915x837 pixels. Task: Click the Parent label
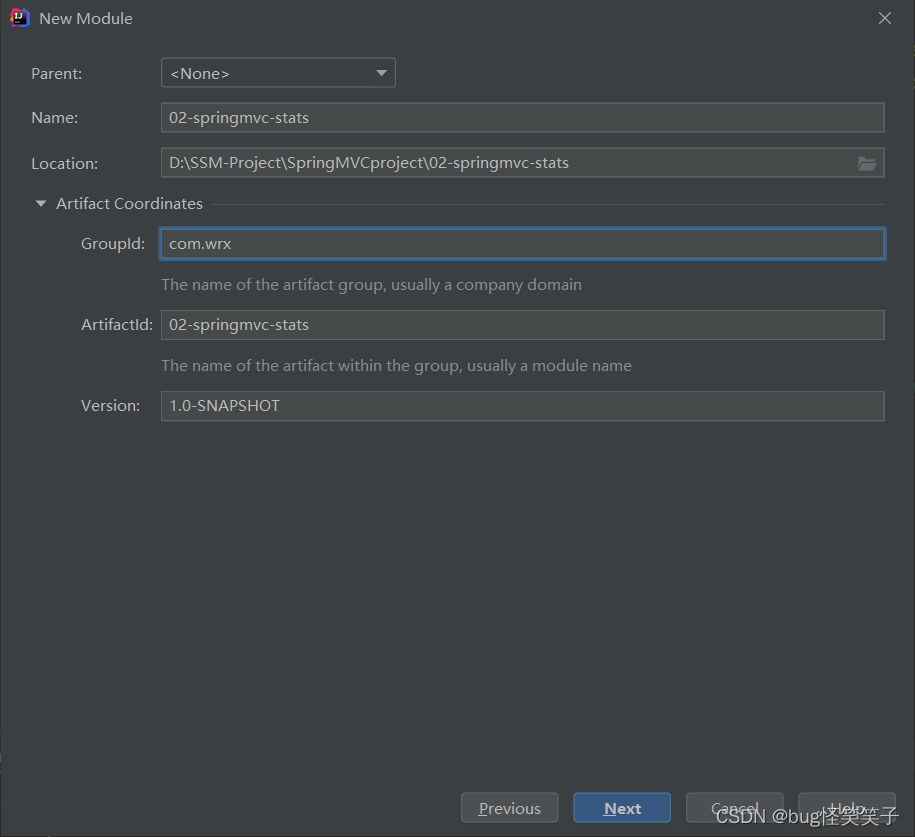[x=57, y=74]
